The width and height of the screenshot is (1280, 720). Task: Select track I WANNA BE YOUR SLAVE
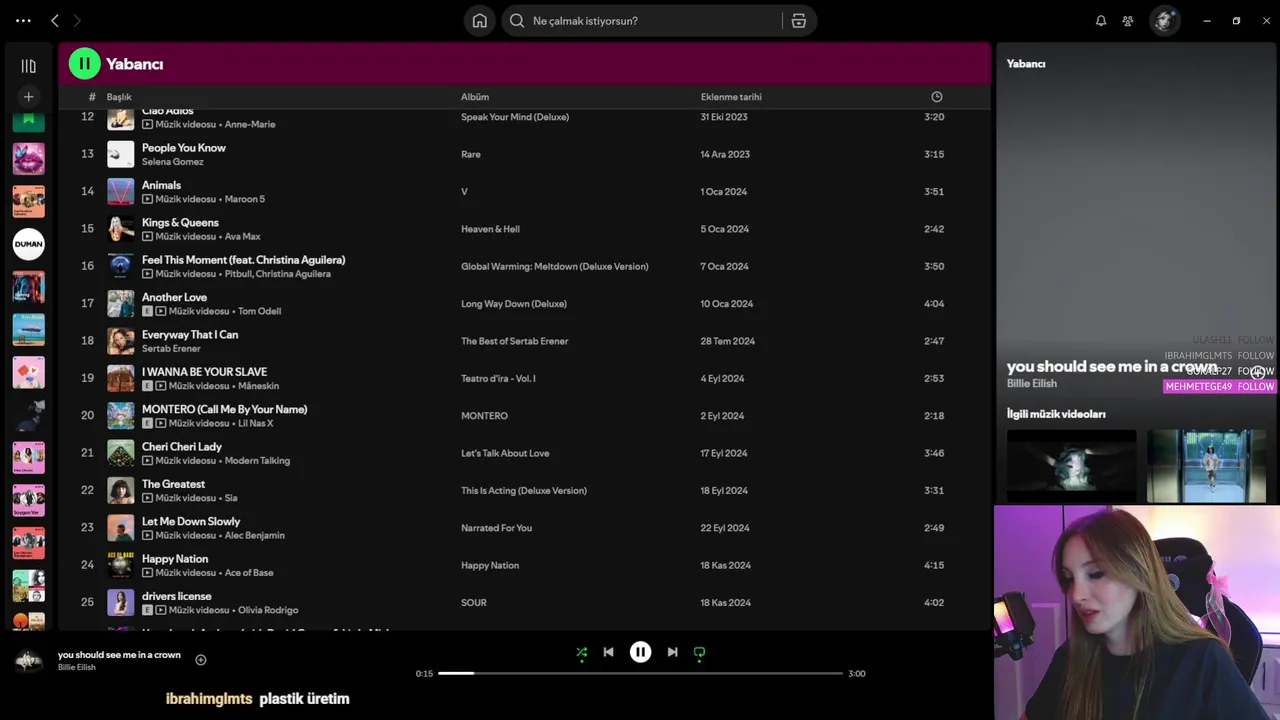point(204,372)
